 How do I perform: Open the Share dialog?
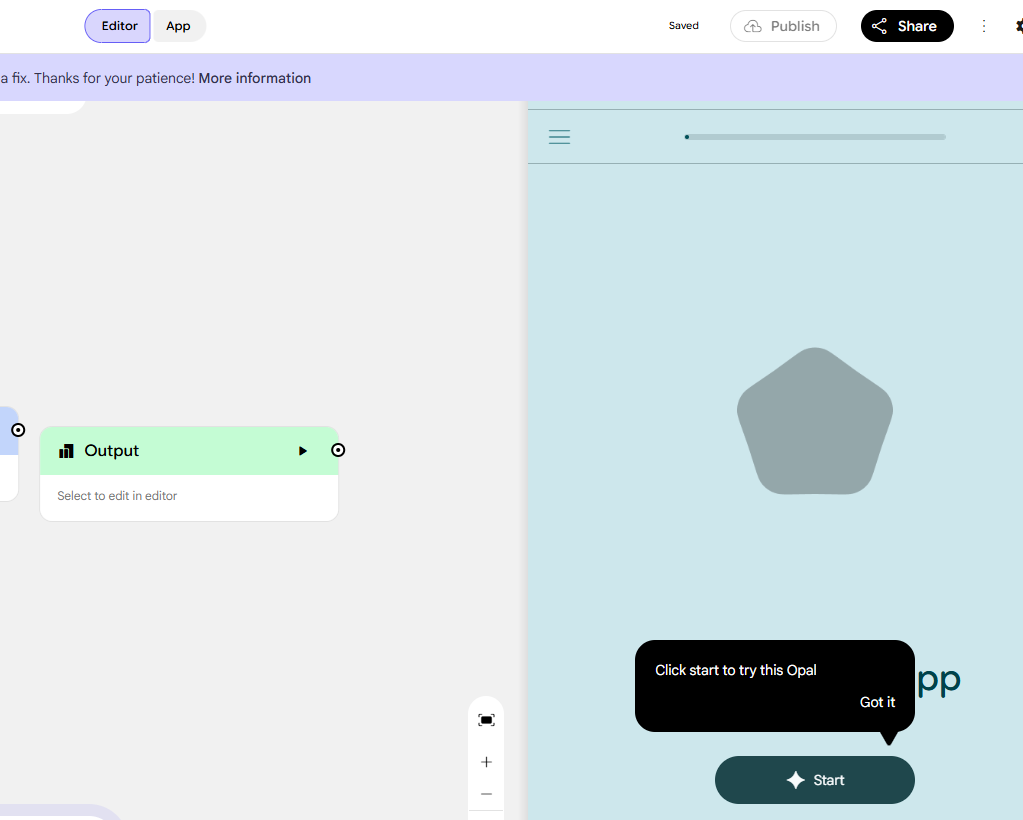coord(906,26)
